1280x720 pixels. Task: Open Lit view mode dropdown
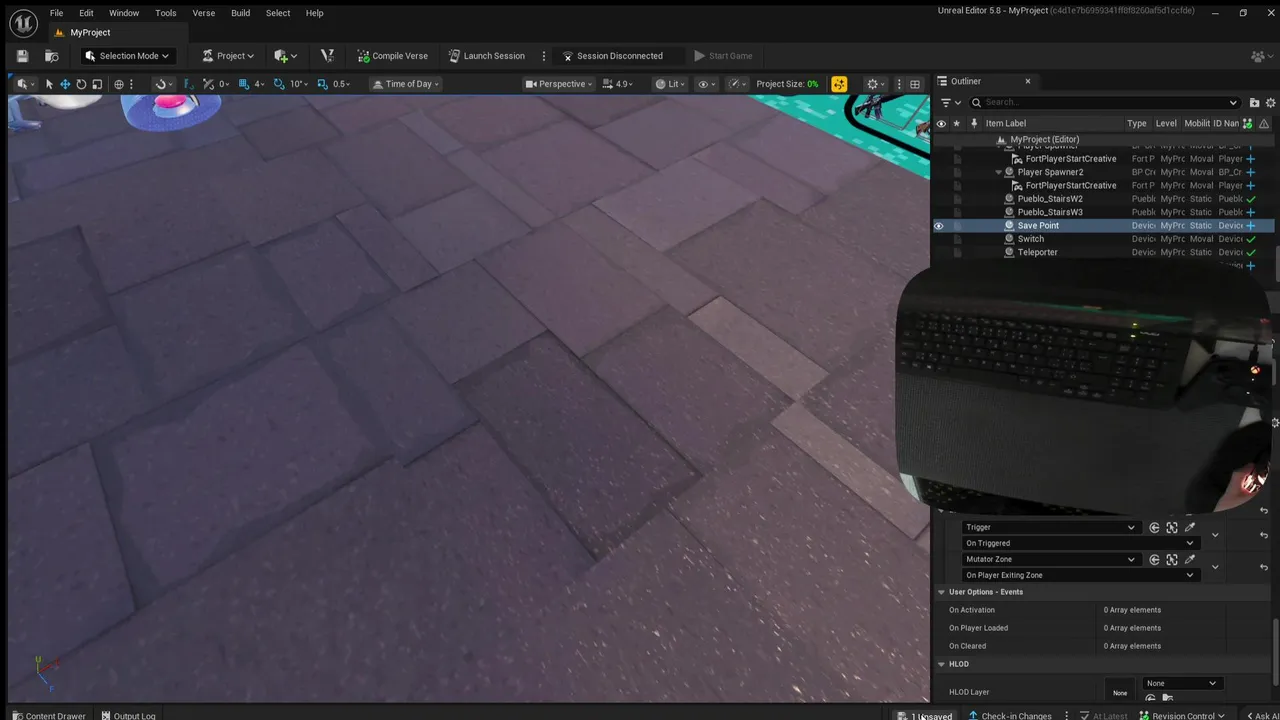[x=671, y=84]
